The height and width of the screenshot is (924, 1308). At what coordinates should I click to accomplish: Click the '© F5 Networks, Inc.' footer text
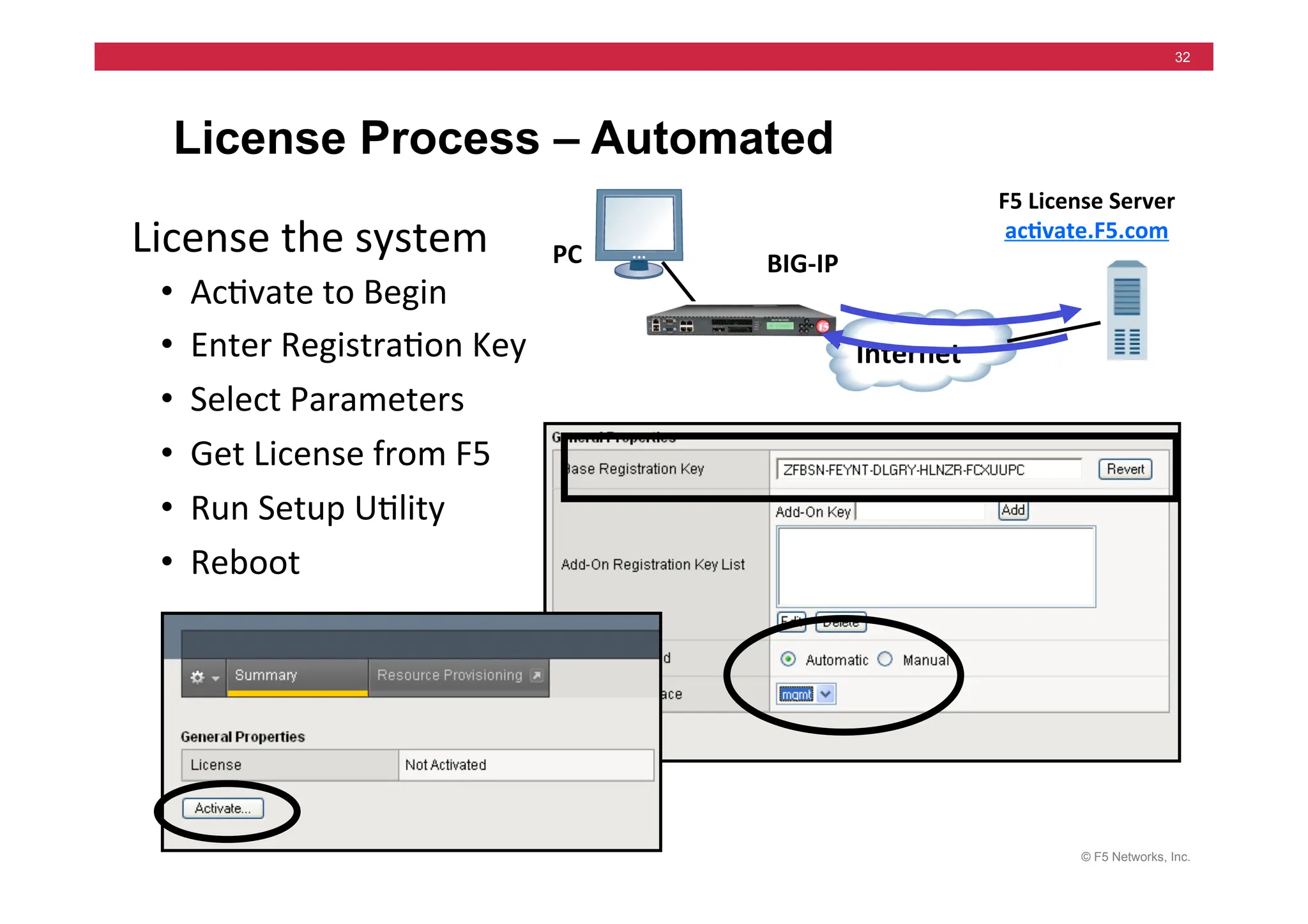coord(1135,857)
